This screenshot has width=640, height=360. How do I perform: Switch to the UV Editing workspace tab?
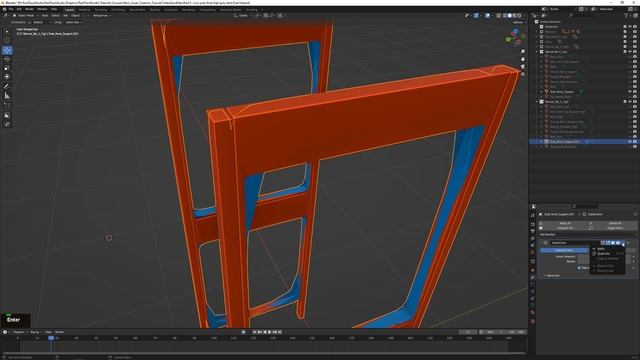pos(118,9)
